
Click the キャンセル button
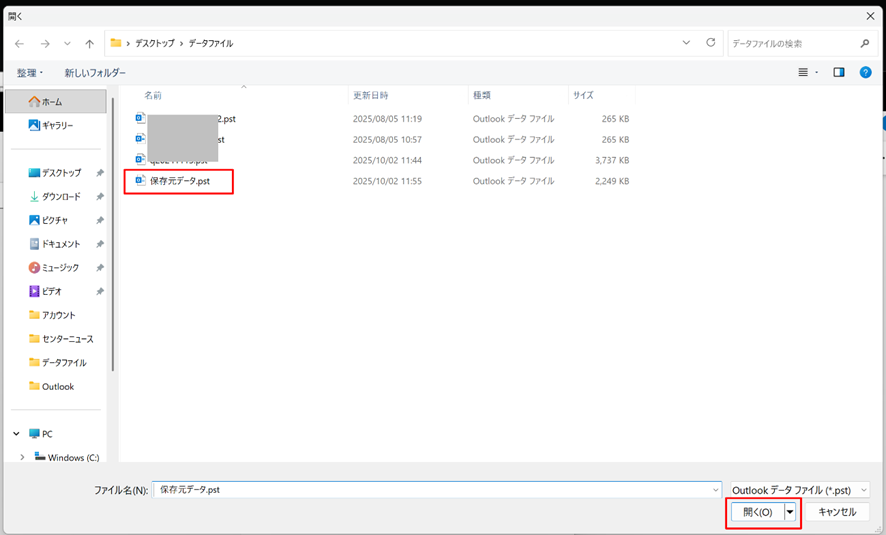(x=837, y=512)
